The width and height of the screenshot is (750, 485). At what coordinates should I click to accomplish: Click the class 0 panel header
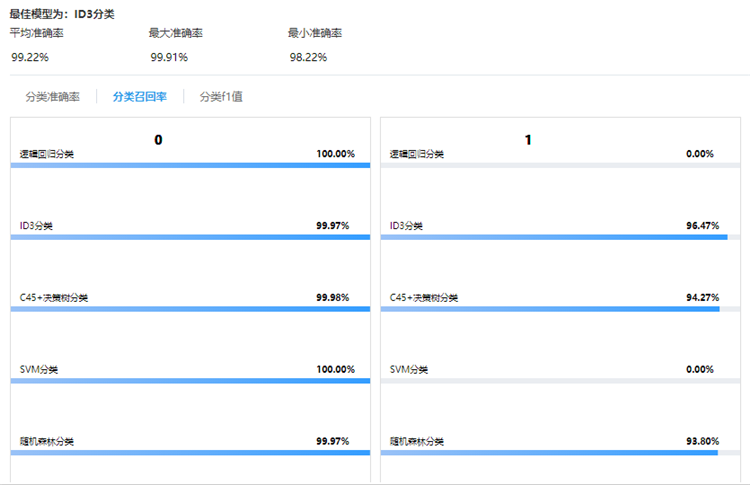158,140
